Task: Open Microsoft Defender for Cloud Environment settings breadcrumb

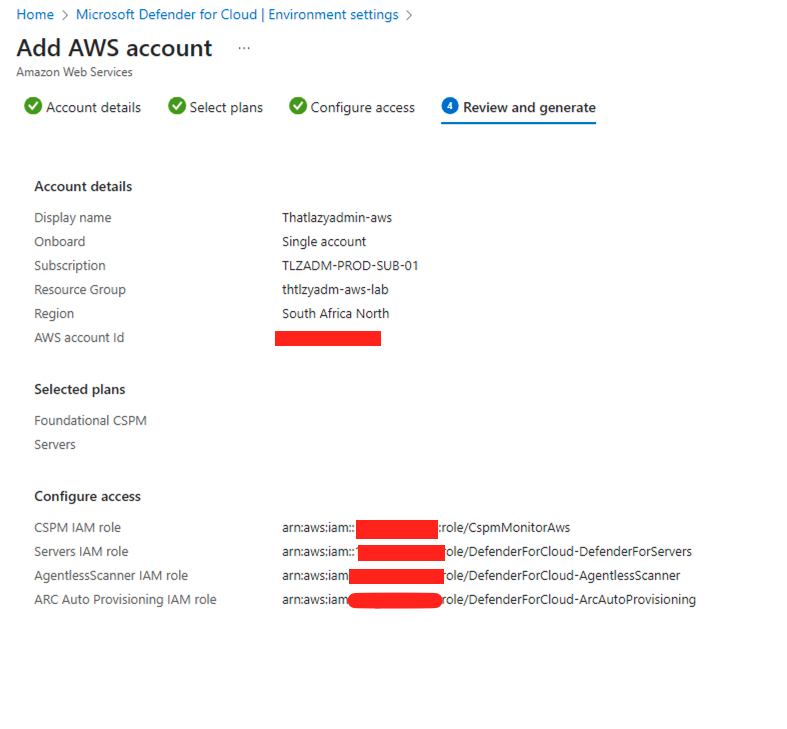Action: tap(237, 15)
